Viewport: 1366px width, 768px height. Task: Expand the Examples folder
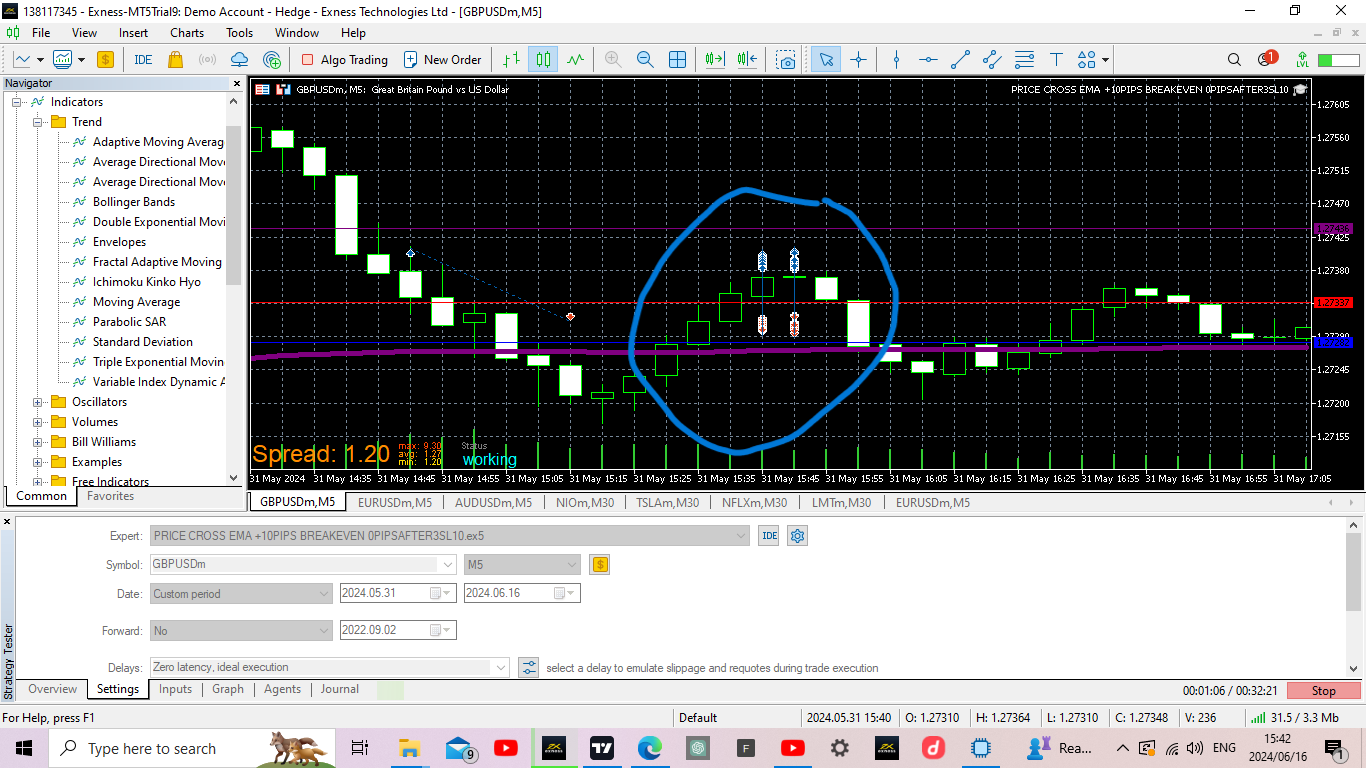[x=39, y=462]
